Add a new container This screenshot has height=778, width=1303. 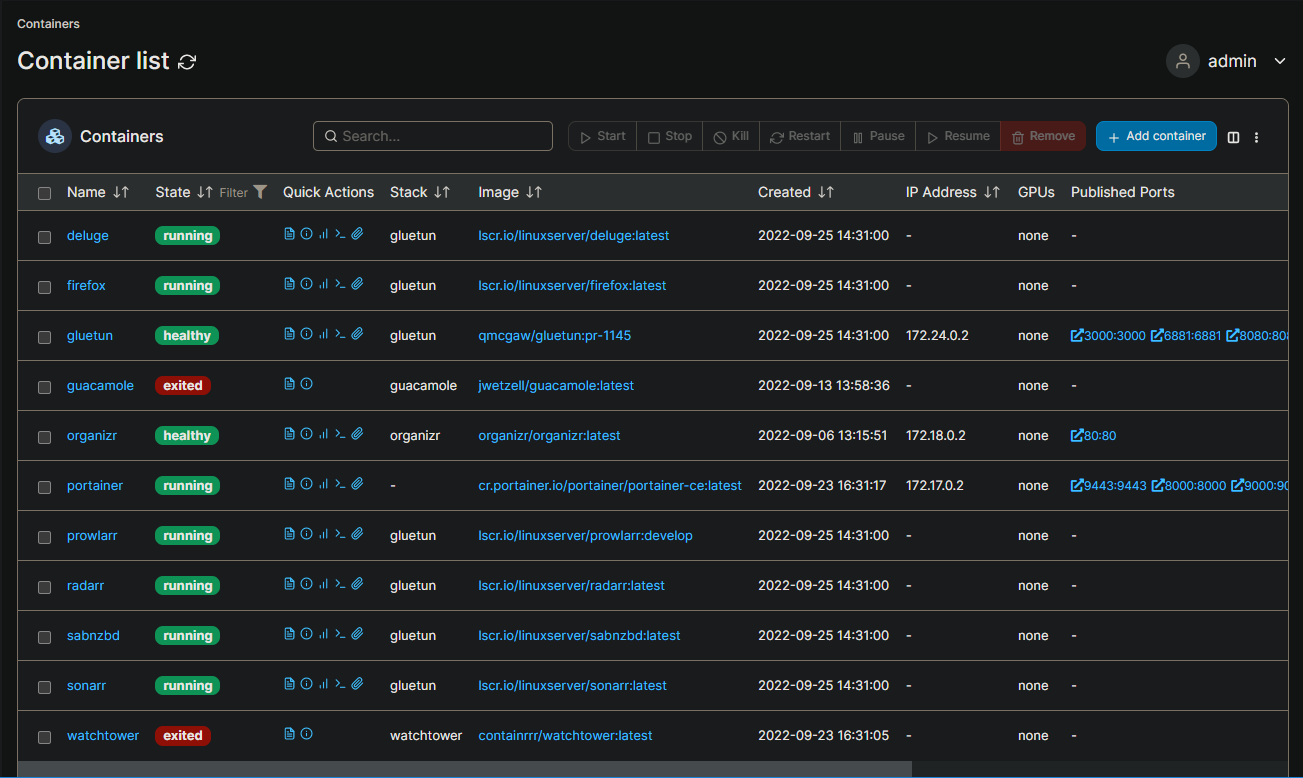click(1156, 136)
